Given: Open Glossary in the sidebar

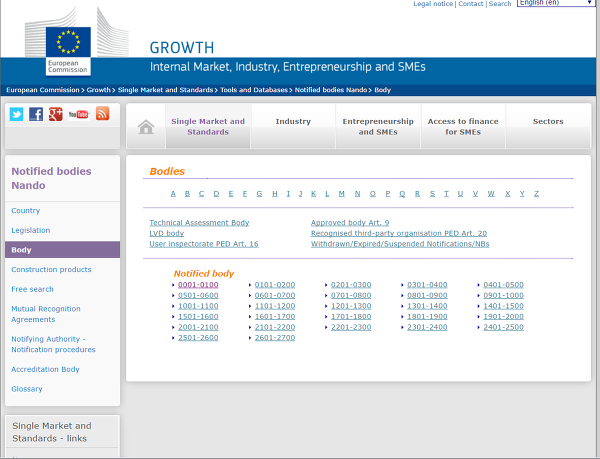Looking at the screenshot, I should (x=27, y=389).
